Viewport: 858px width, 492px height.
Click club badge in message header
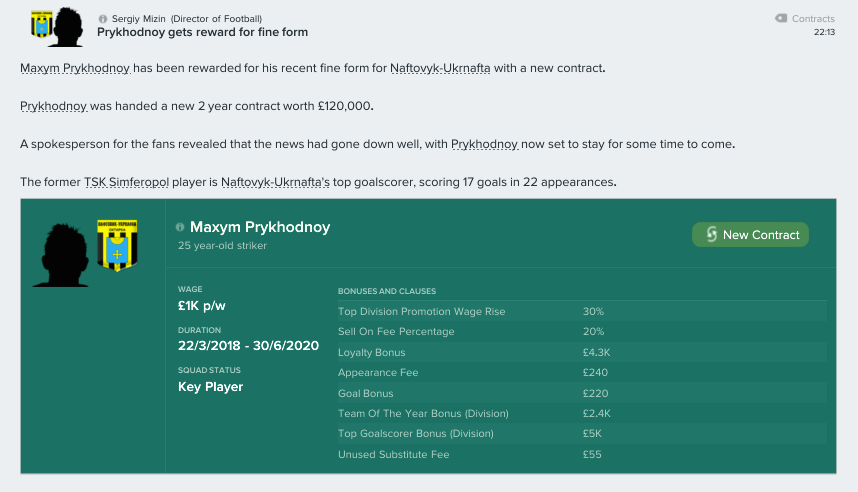pos(42,25)
